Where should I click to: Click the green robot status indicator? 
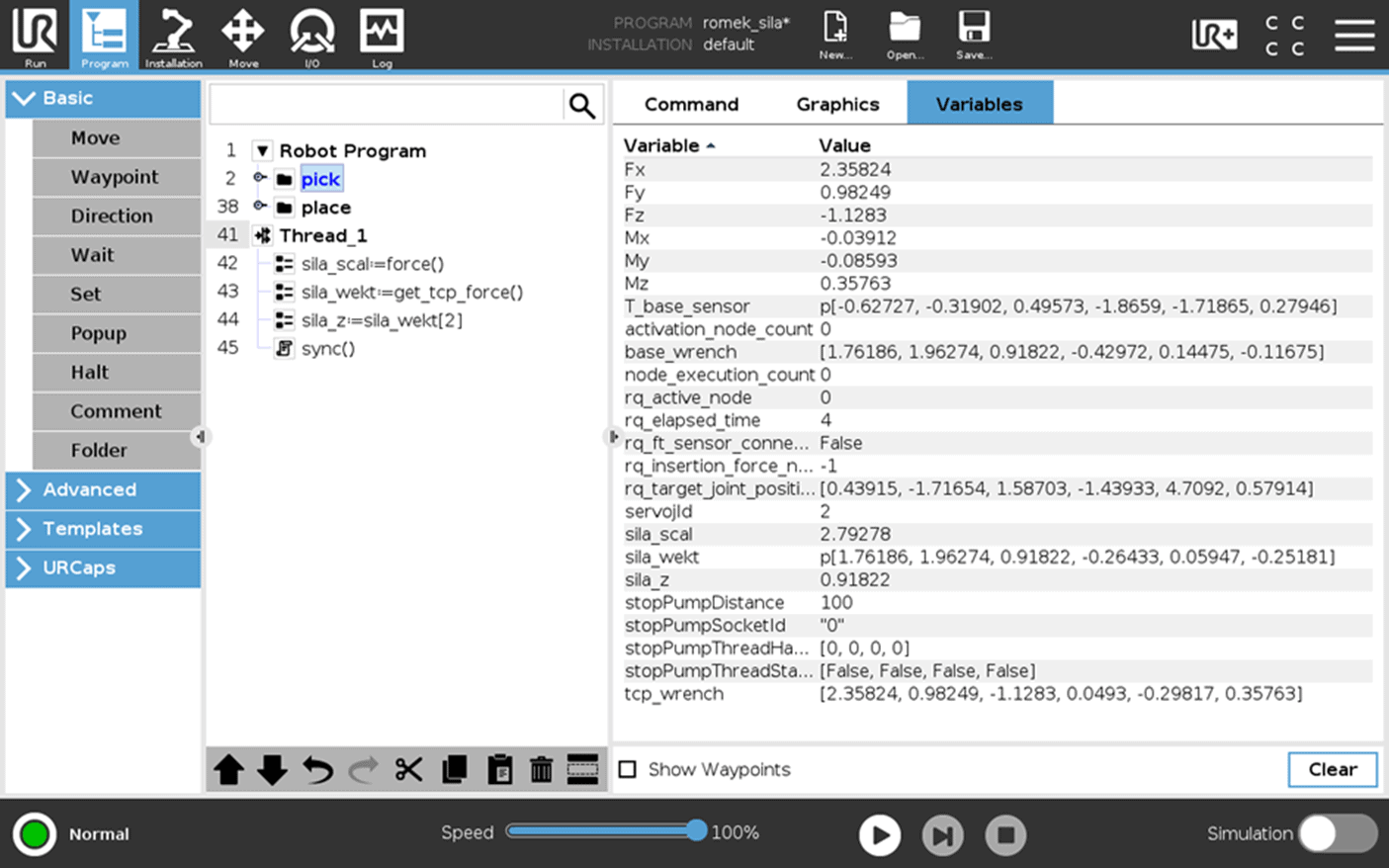click(x=35, y=834)
